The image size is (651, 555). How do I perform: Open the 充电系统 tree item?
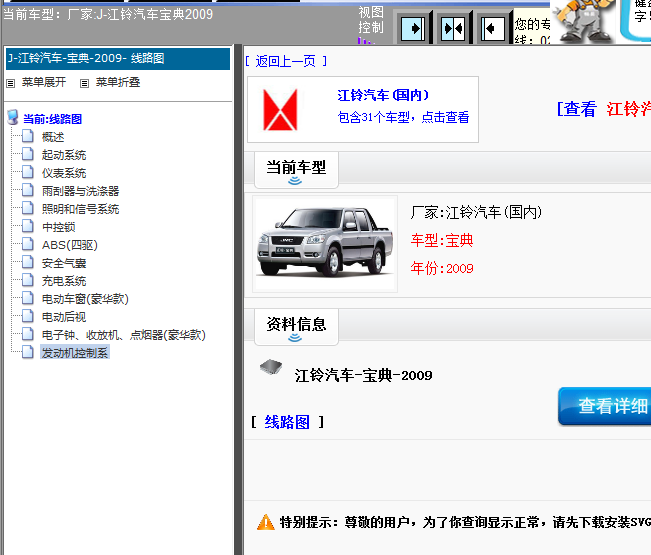coord(64,281)
